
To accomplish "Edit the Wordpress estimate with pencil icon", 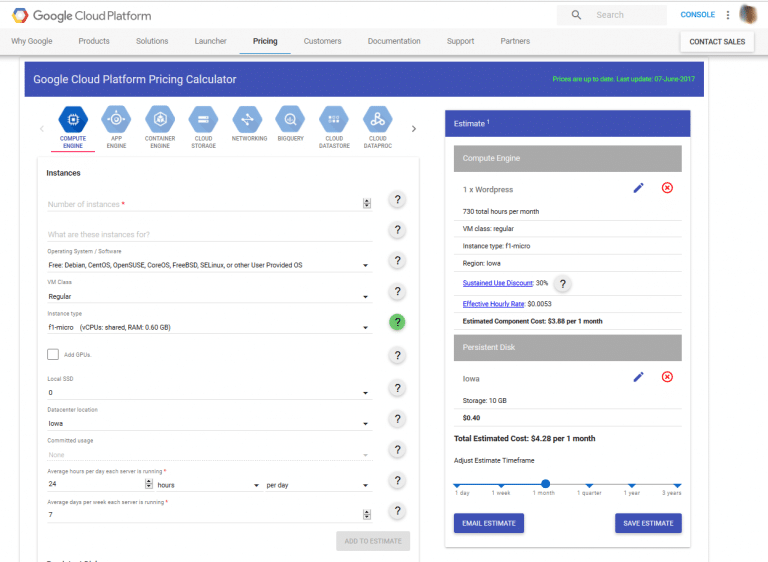I will coord(638,188).
